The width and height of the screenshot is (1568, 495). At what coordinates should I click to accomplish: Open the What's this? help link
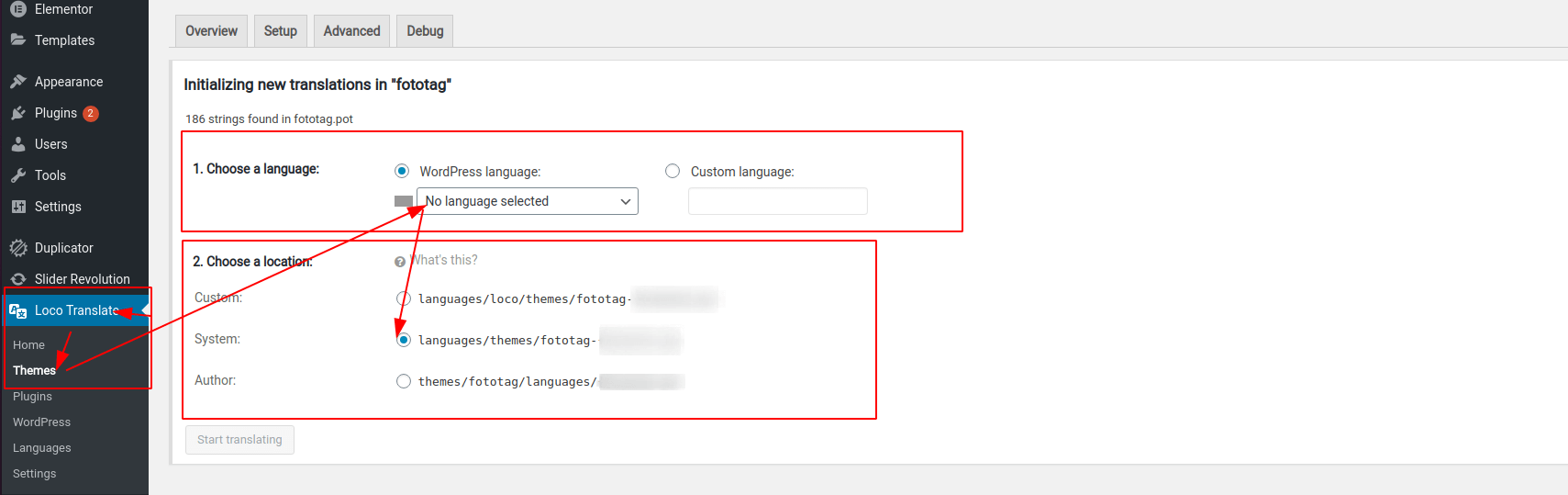(444, 260)
